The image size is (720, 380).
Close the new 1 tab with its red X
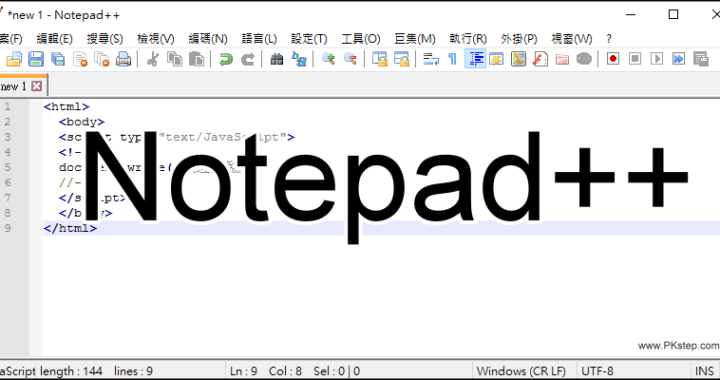tap(36, 86)
